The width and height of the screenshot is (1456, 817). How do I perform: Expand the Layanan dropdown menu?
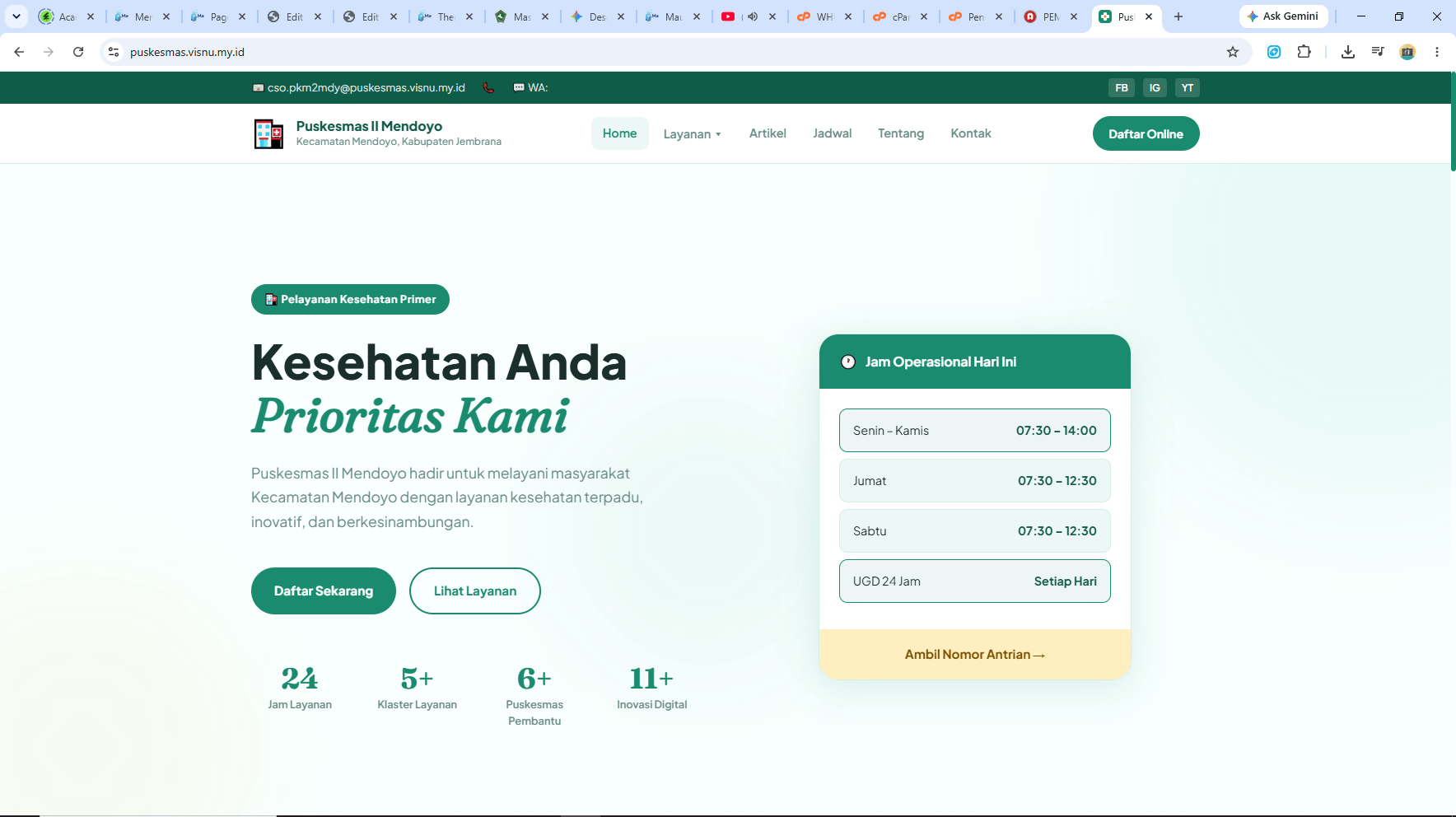[x=692, y=133]
